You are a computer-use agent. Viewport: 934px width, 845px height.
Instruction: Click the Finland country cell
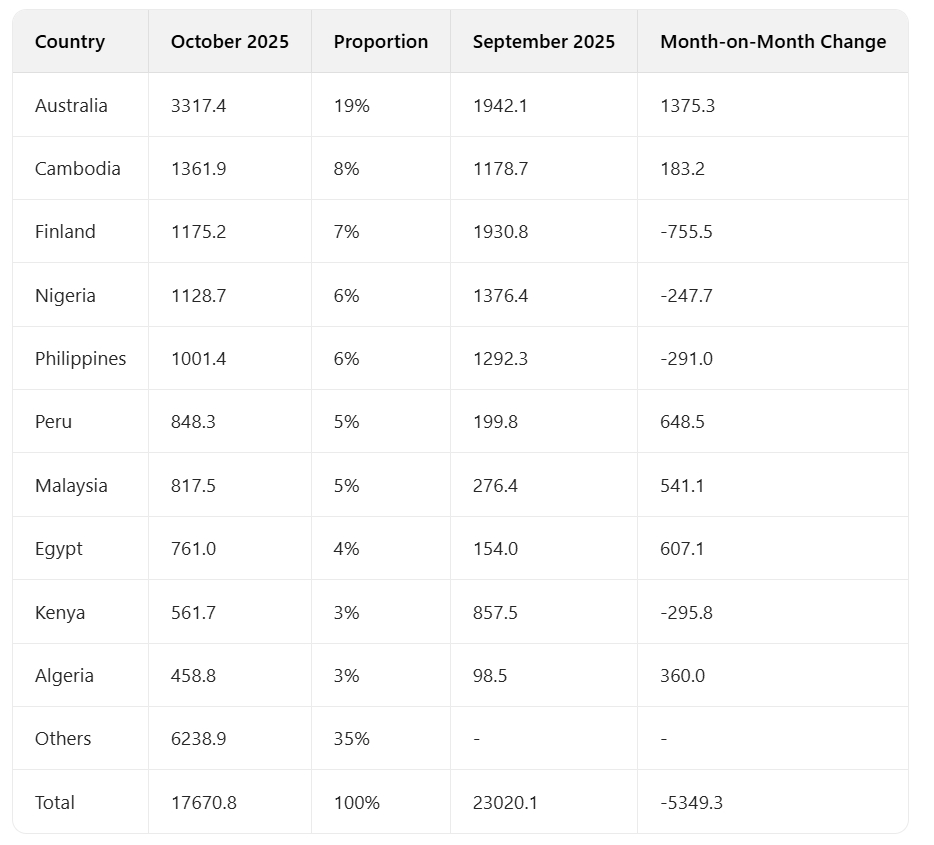click(65, 232)
